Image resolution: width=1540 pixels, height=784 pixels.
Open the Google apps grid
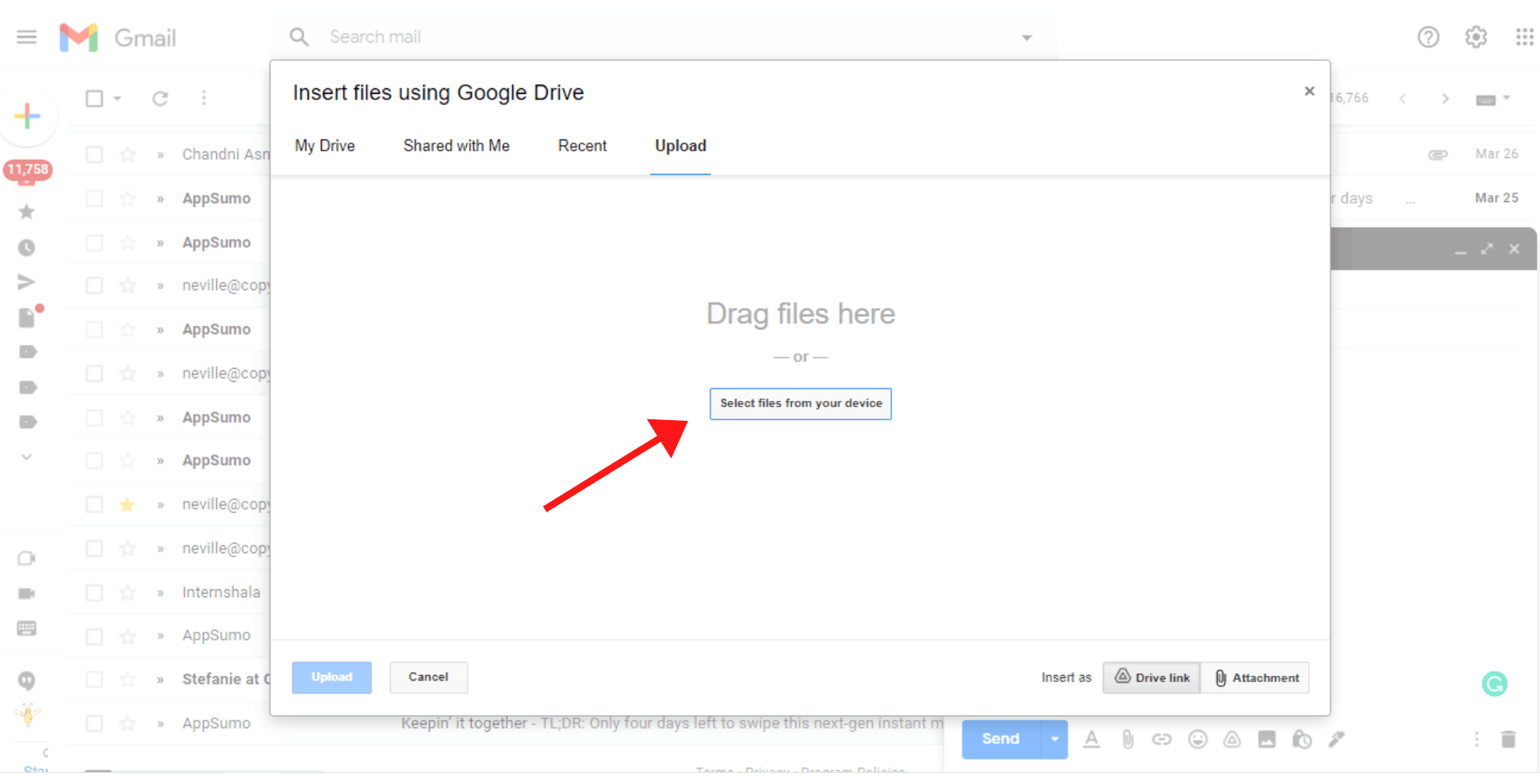[x=1524, y=37]
